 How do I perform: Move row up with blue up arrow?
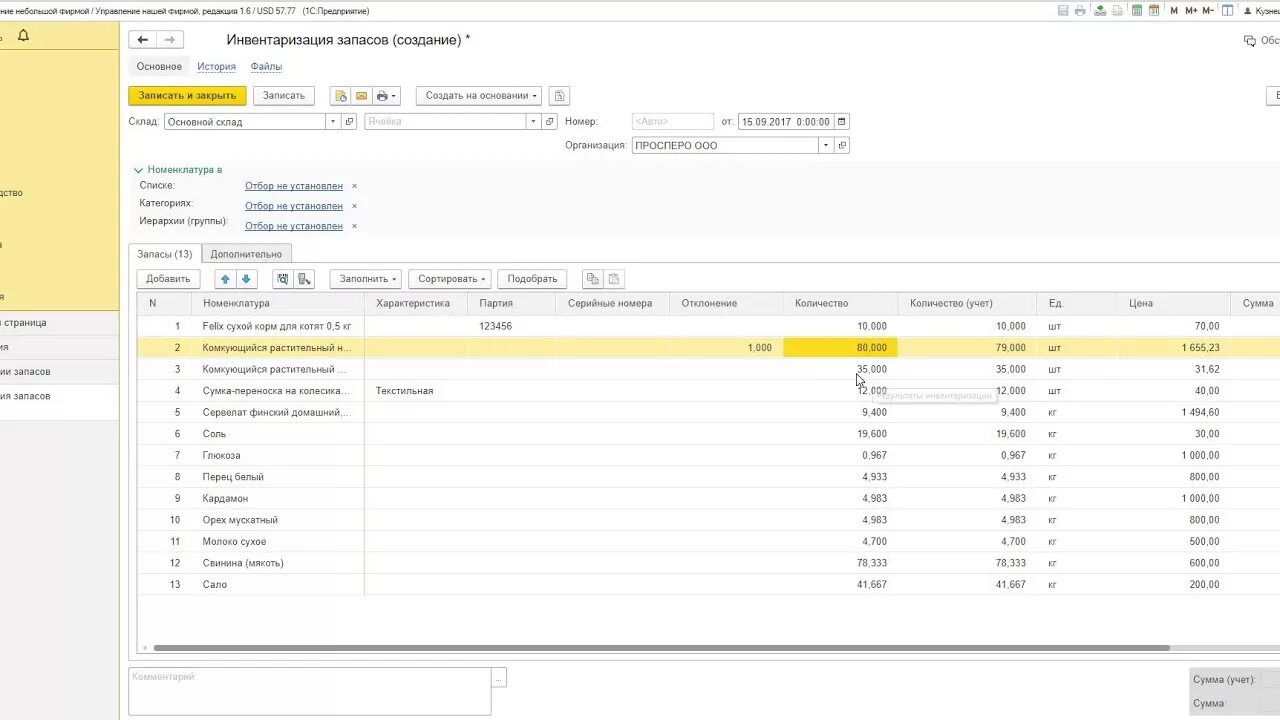tap(225, 279)
